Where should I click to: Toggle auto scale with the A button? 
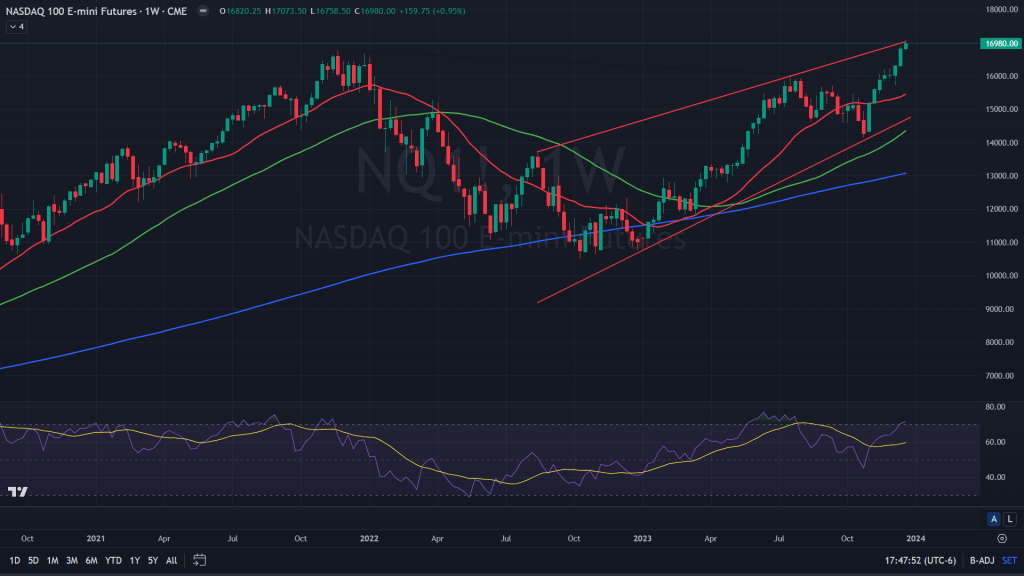[993, 518]
